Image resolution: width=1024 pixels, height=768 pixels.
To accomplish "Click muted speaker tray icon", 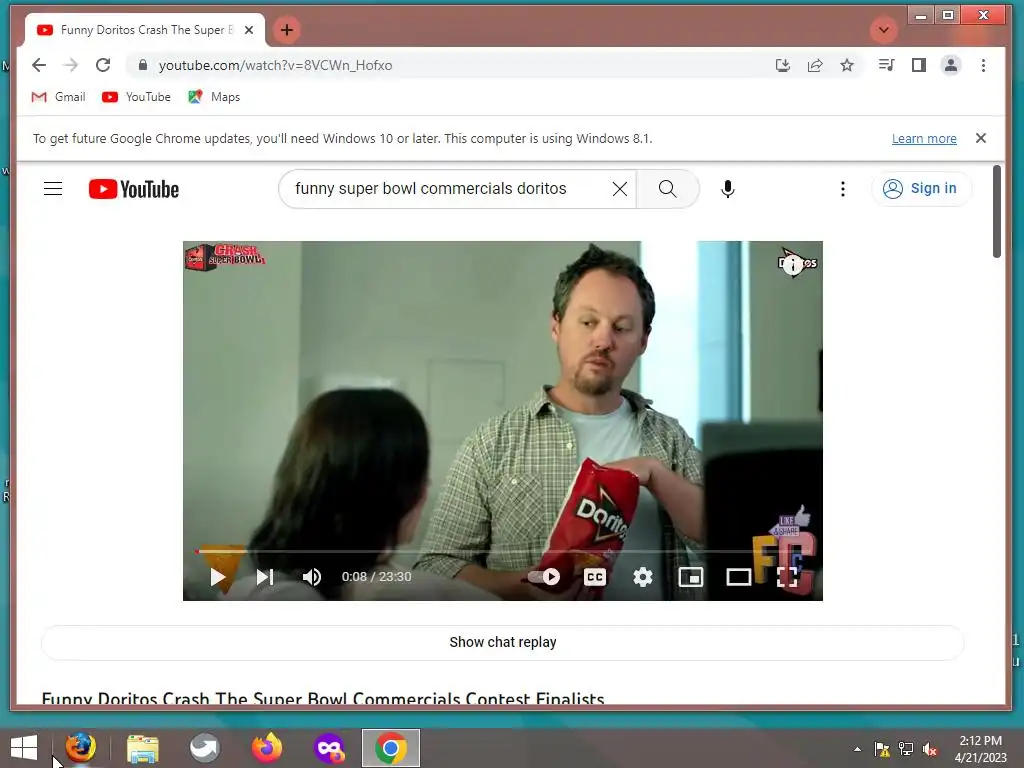I will pos(930,749).
